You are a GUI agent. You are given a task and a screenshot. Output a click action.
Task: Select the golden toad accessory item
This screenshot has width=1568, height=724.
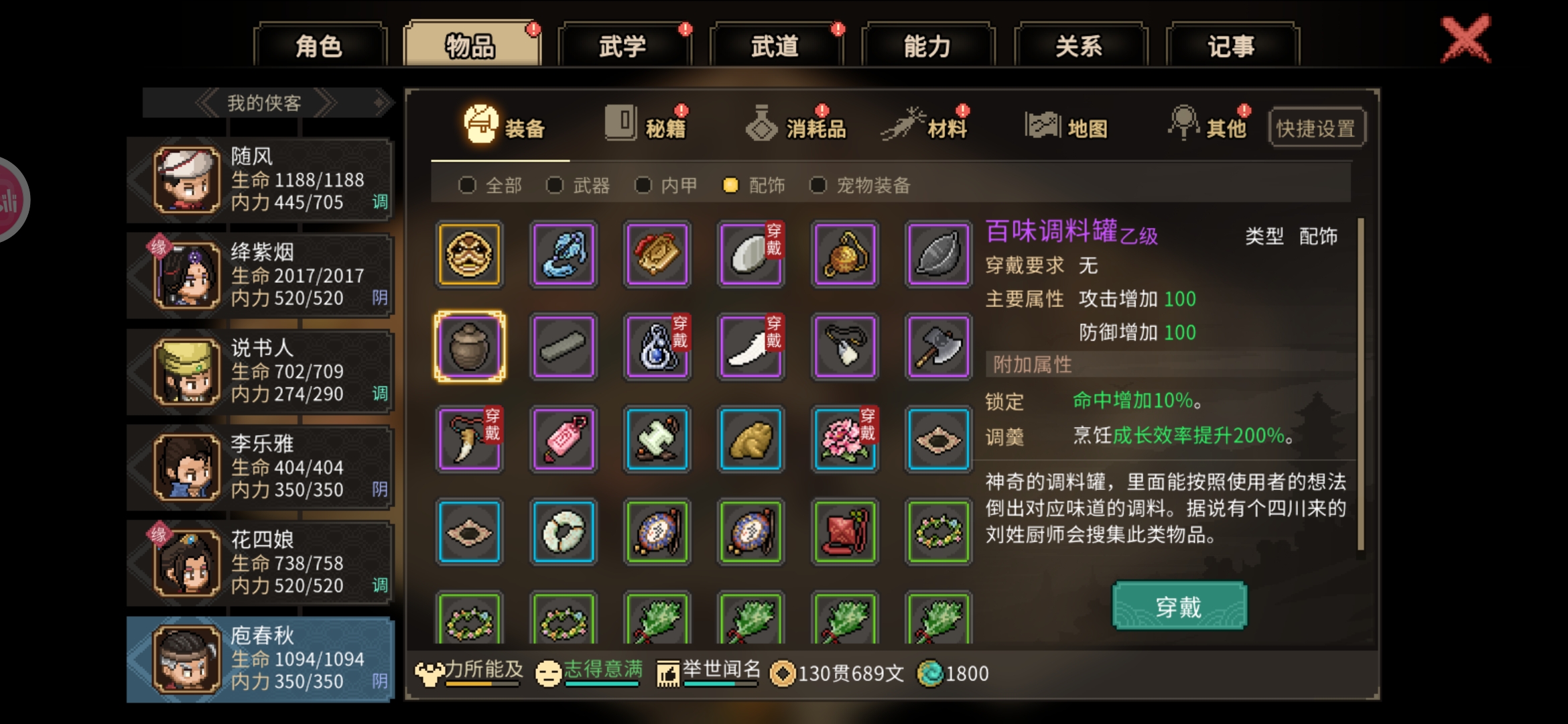(x=750, y=440)
